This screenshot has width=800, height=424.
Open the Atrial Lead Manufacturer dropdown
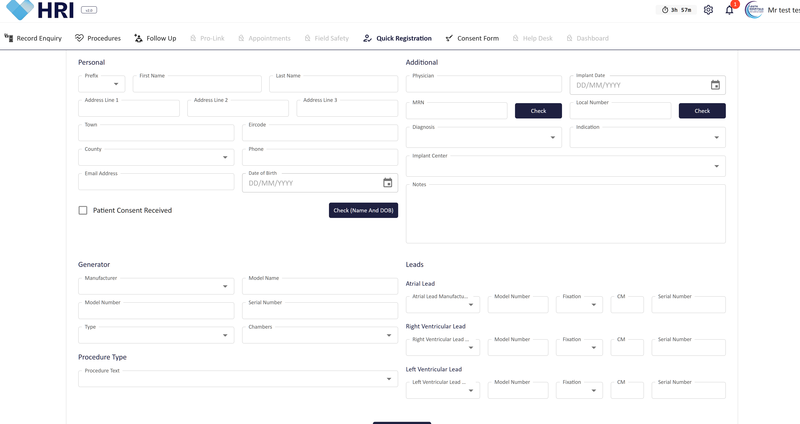[443, 305]
